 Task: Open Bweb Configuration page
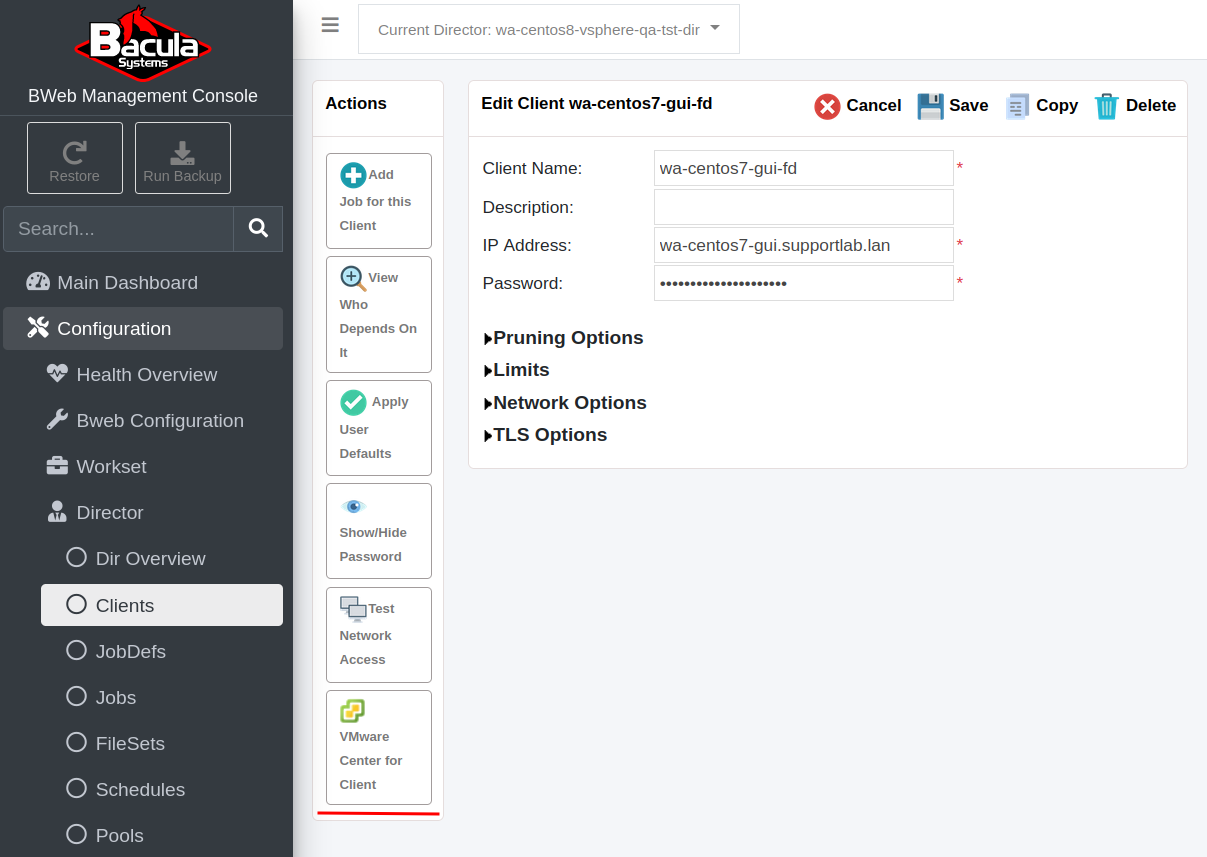pyautogui.click(x=162, y=420)
